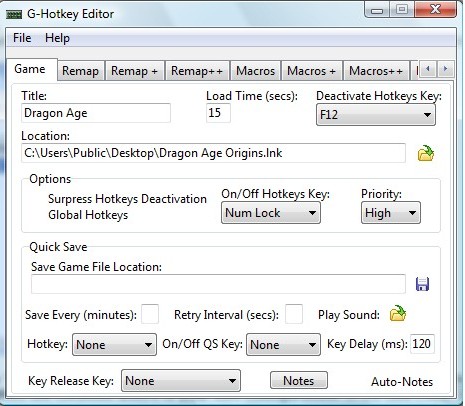Toggle the Auto-Notes option
This screenshot has width=465, height=406.
point(402,382)
